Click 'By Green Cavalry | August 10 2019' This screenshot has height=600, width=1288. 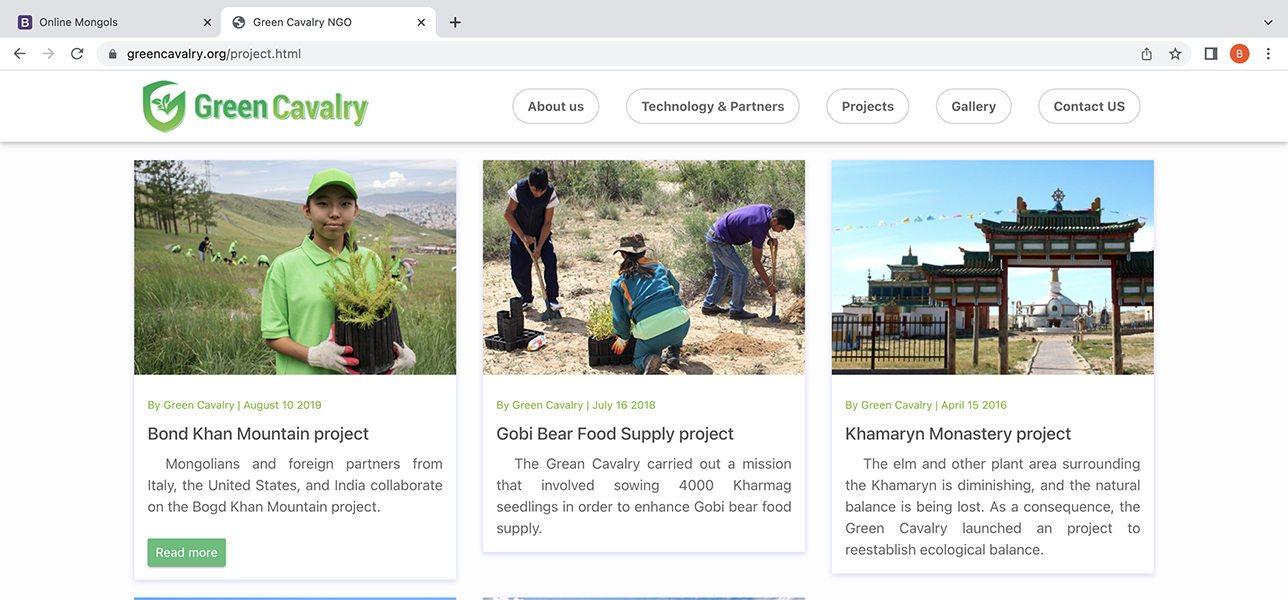[x=235, y=405]
